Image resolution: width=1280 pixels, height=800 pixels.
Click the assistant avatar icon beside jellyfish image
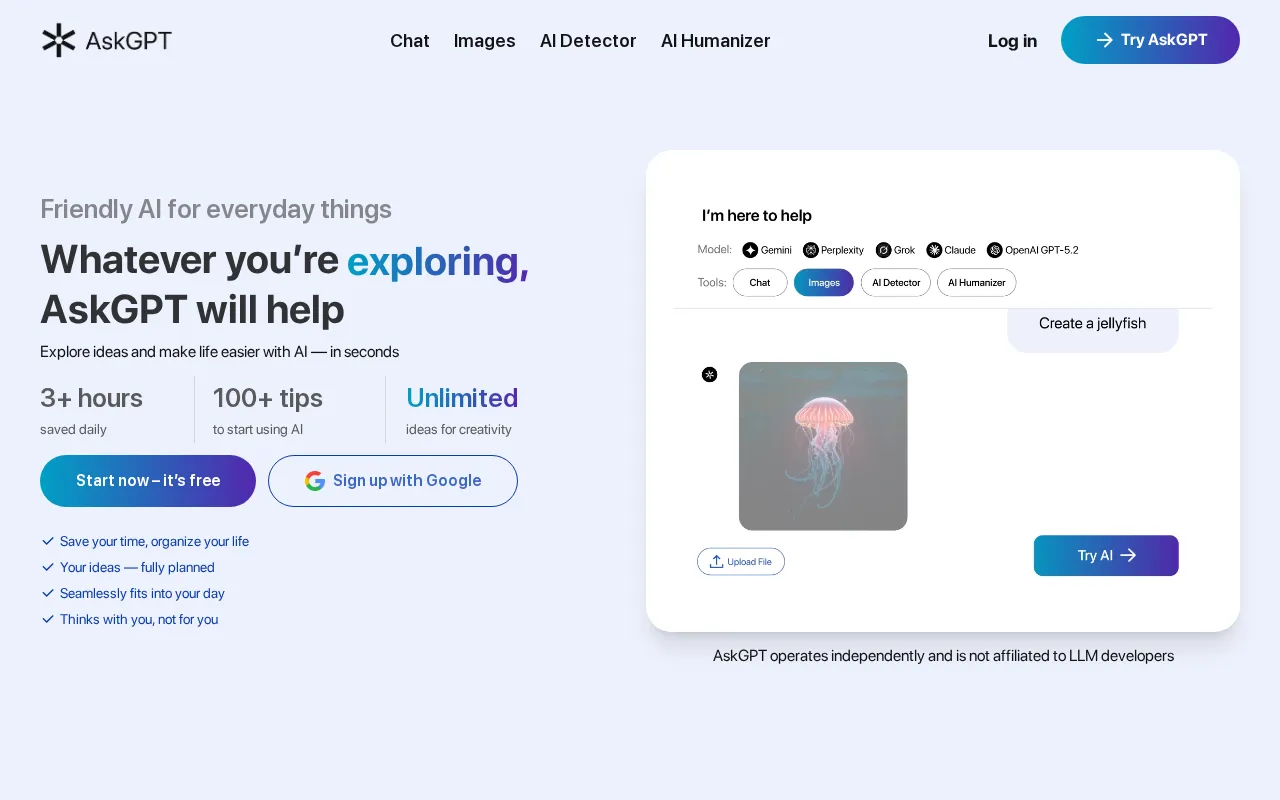(709, 374)
